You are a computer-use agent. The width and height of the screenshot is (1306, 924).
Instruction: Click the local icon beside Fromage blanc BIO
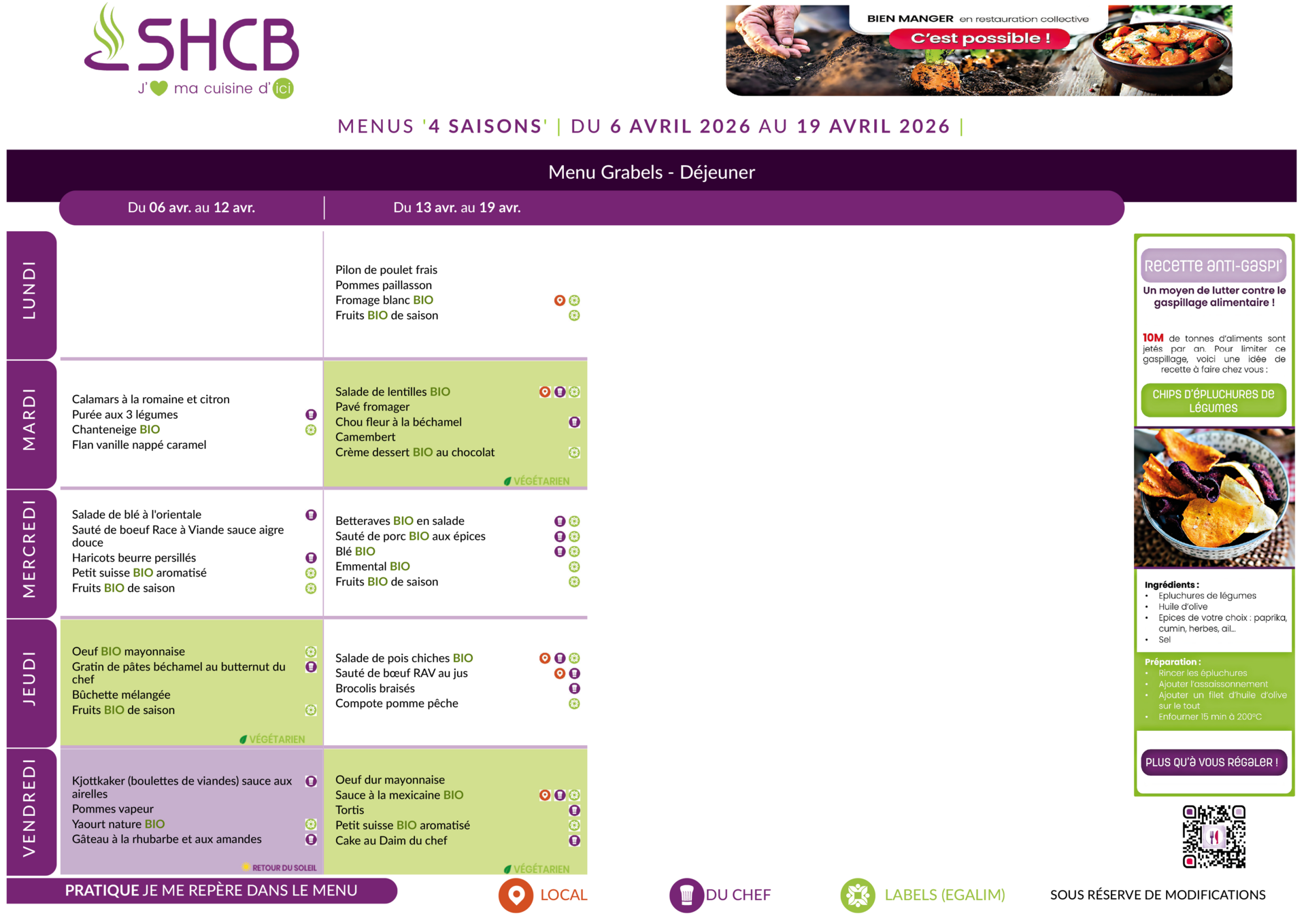coord(559,301)
